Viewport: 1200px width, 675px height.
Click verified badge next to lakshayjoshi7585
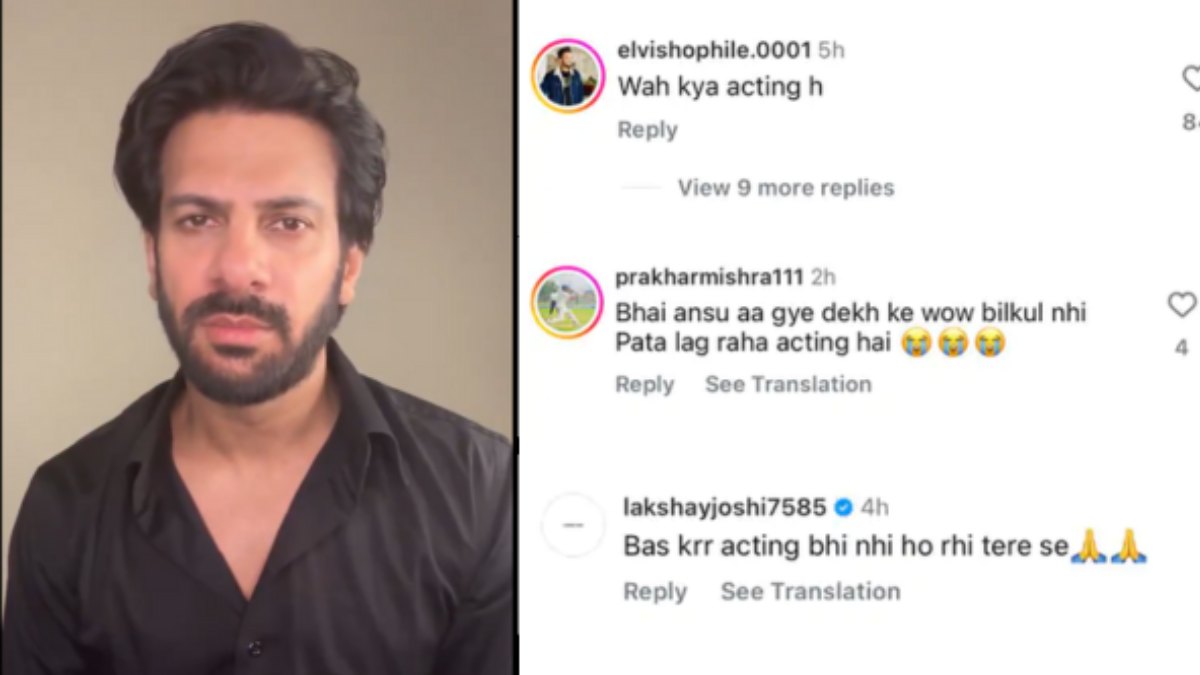[843, 508]
